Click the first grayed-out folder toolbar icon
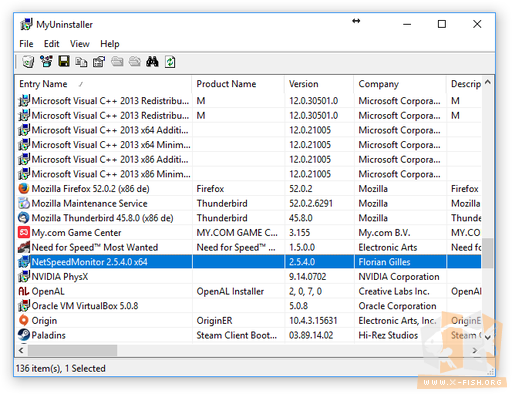 [x=117, y=62]
